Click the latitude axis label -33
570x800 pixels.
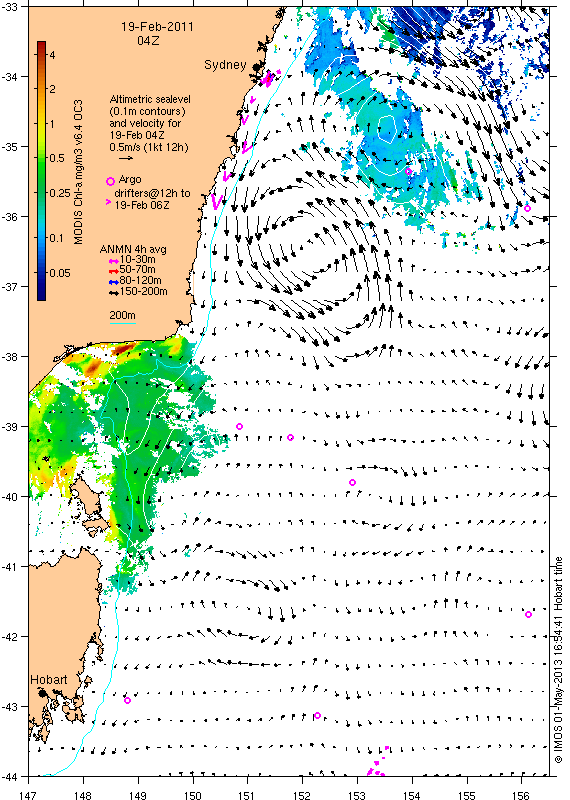tap(9, 7)
